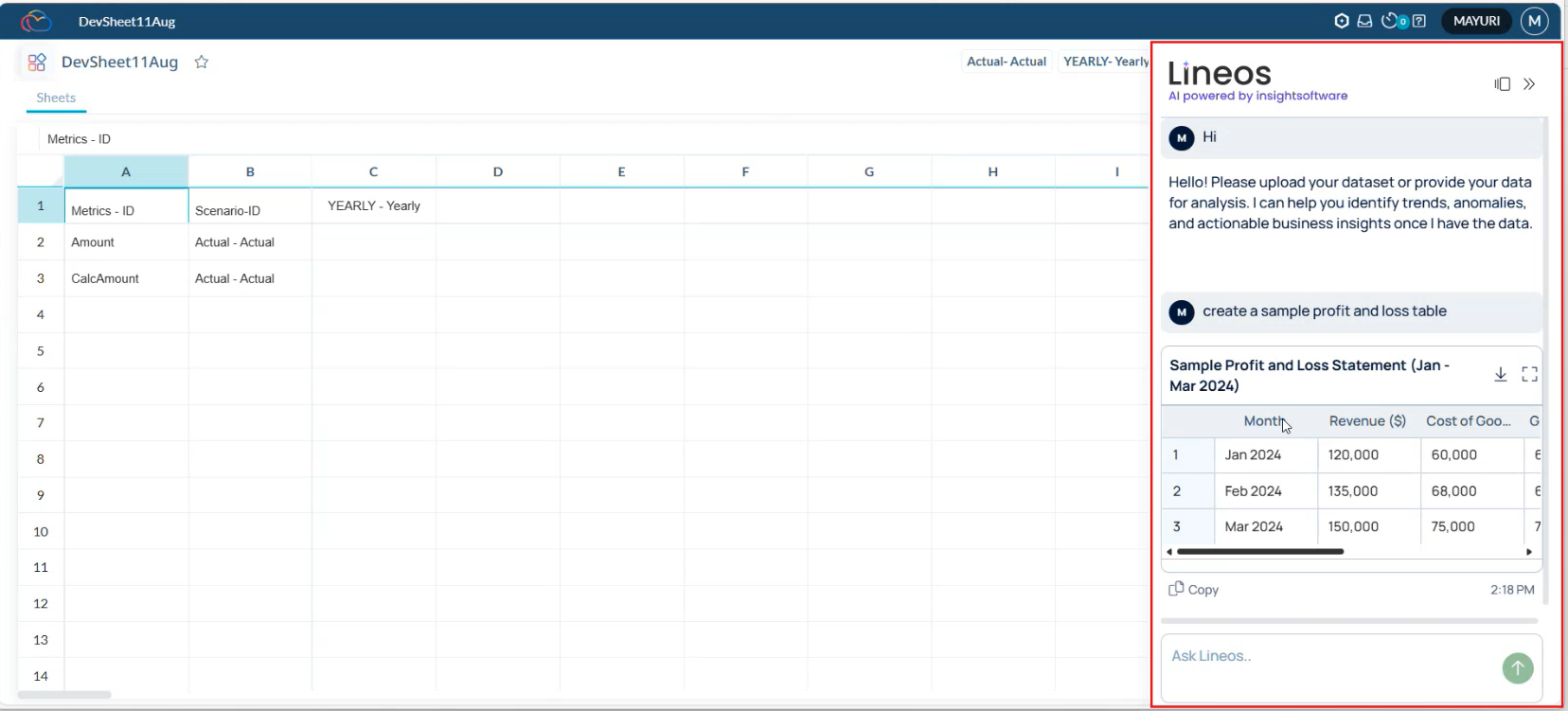Click the table's horizontal scrollbar right arrow
Viewport: 1568px width, 711px height.
(1528, 552)
